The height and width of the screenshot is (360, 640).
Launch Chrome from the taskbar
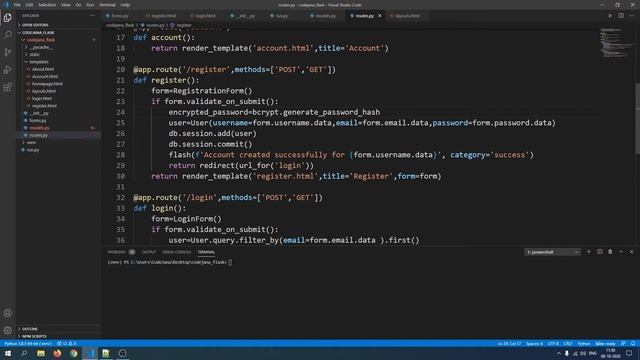click(73, 353)
